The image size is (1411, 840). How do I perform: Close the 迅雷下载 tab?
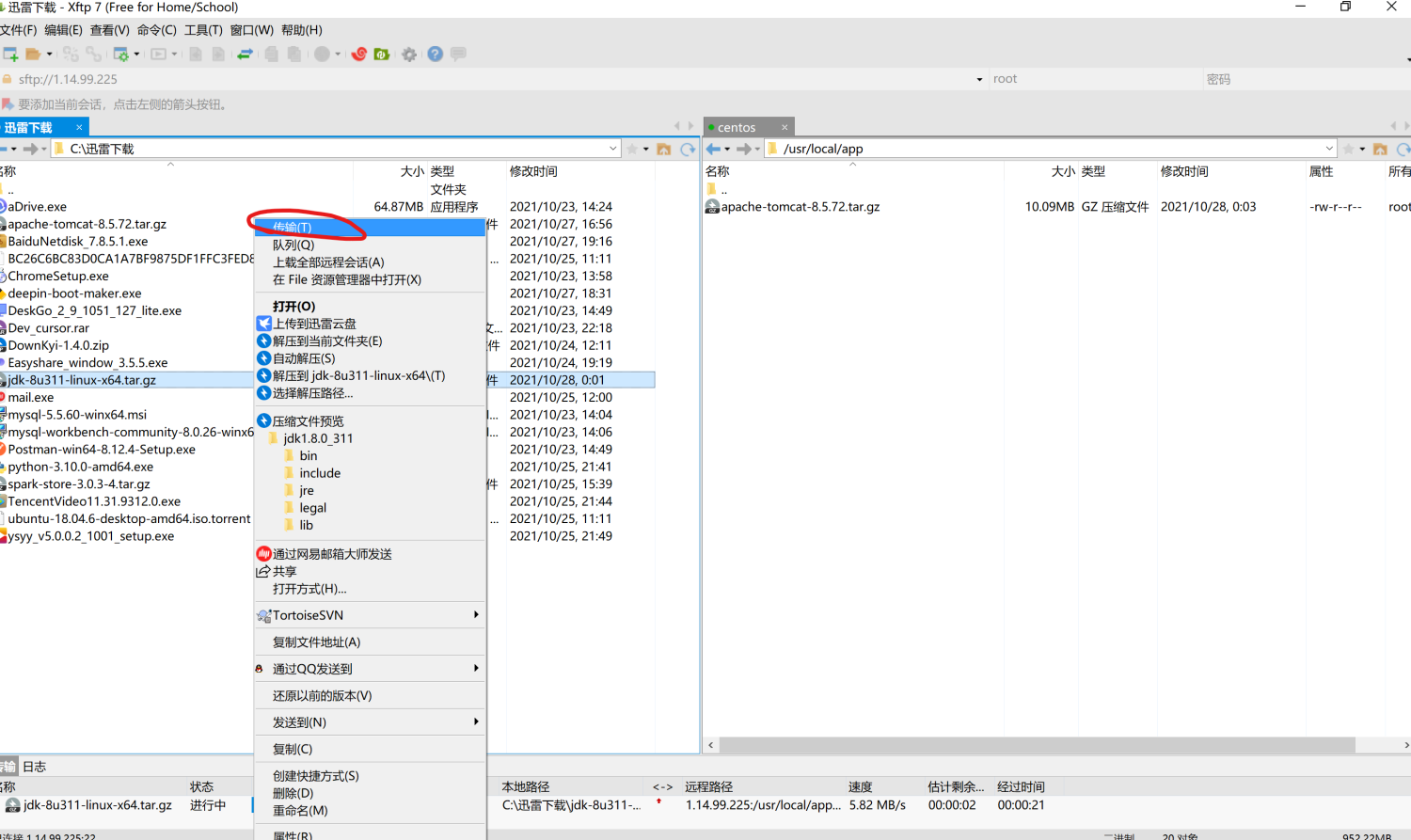point(79,127)
